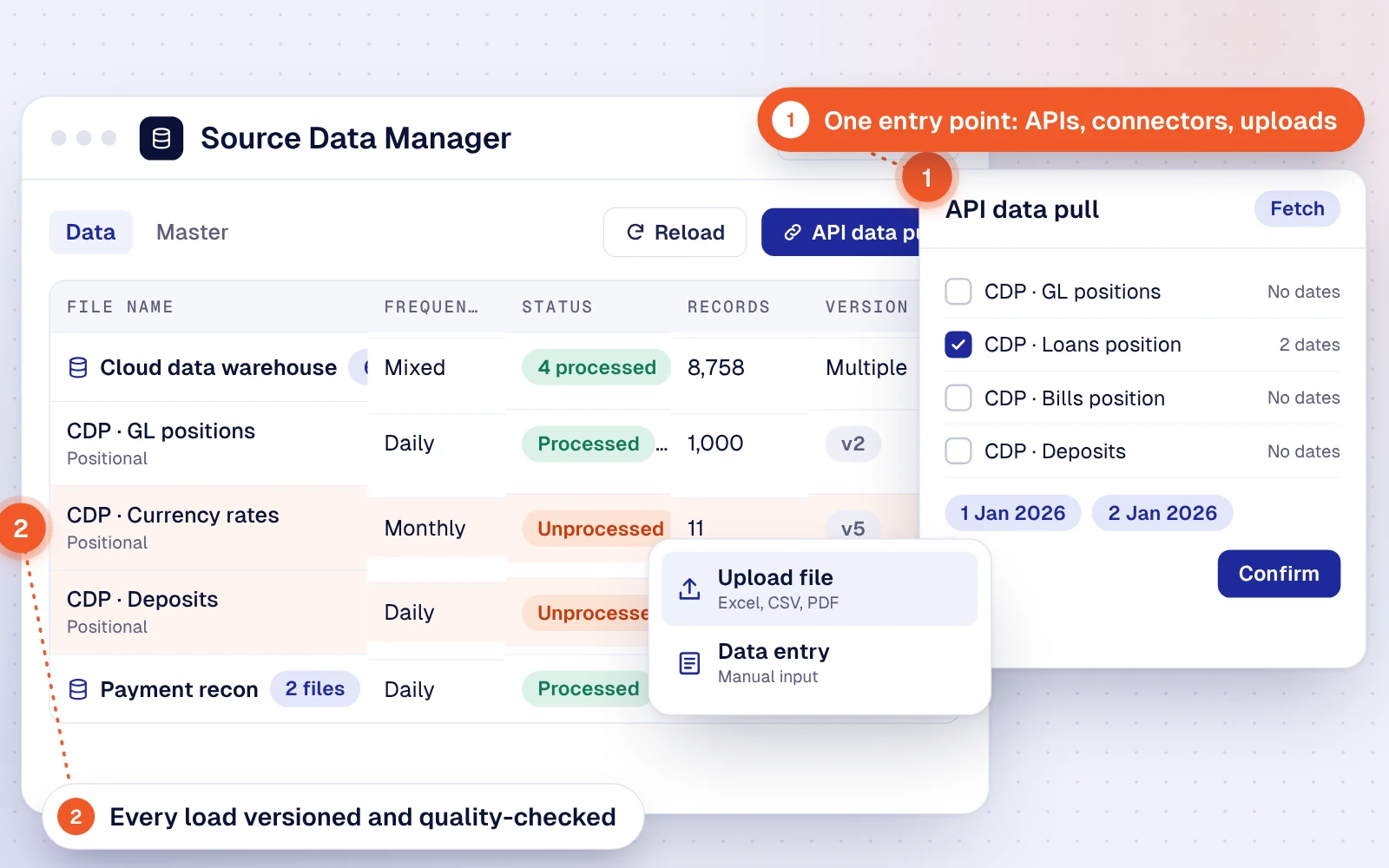The width and height of the screenshot is (1389, 868).
Task: Click the Payment recon database icon
Action: [x=78, y=689]
